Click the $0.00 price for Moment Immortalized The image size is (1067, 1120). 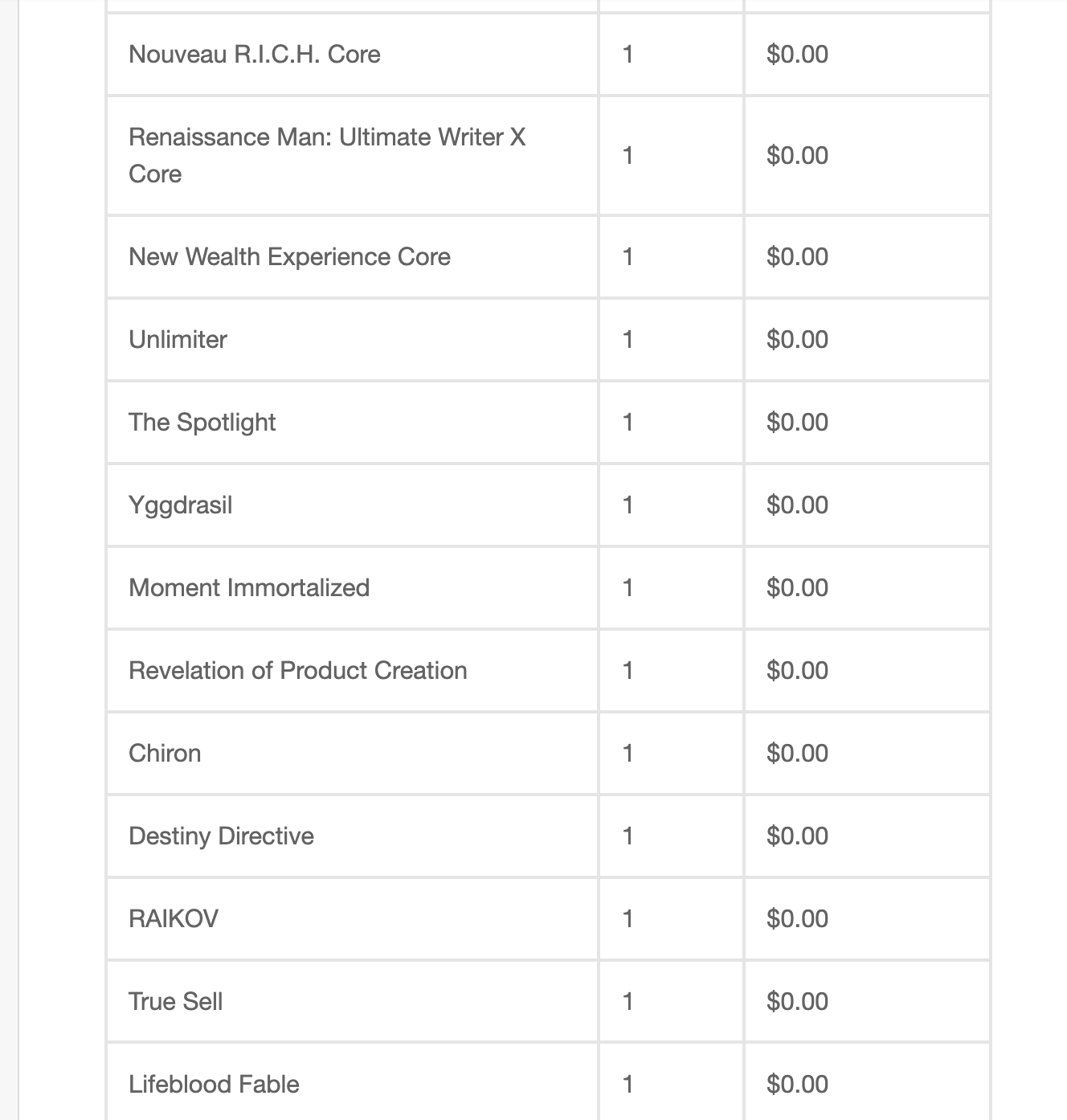coord(797,587)
